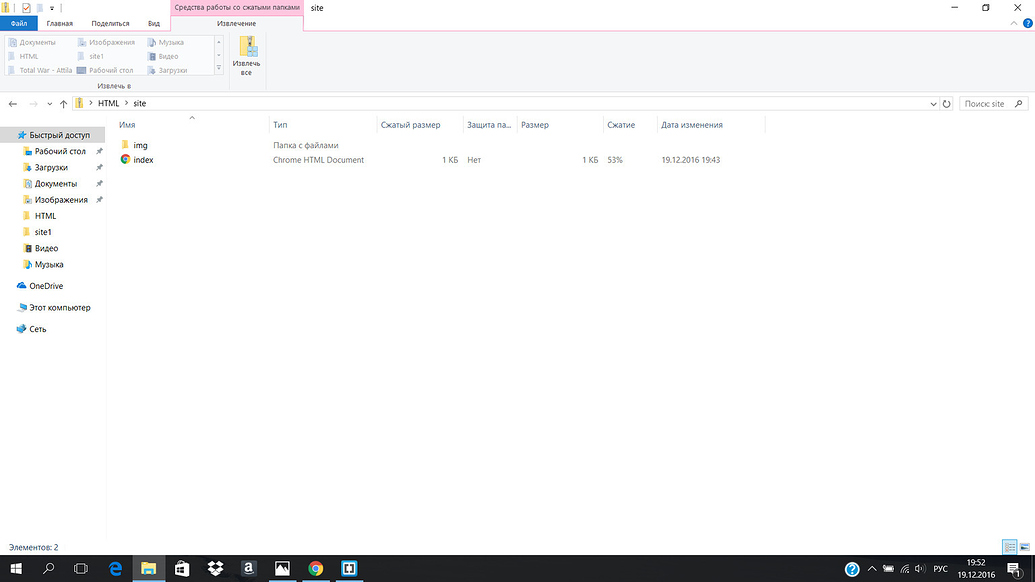The width and height of the screenshot is (1035, 582).
Task: Click the Средства работы со сжатыми папками header
Action: (x=237, y=7)
